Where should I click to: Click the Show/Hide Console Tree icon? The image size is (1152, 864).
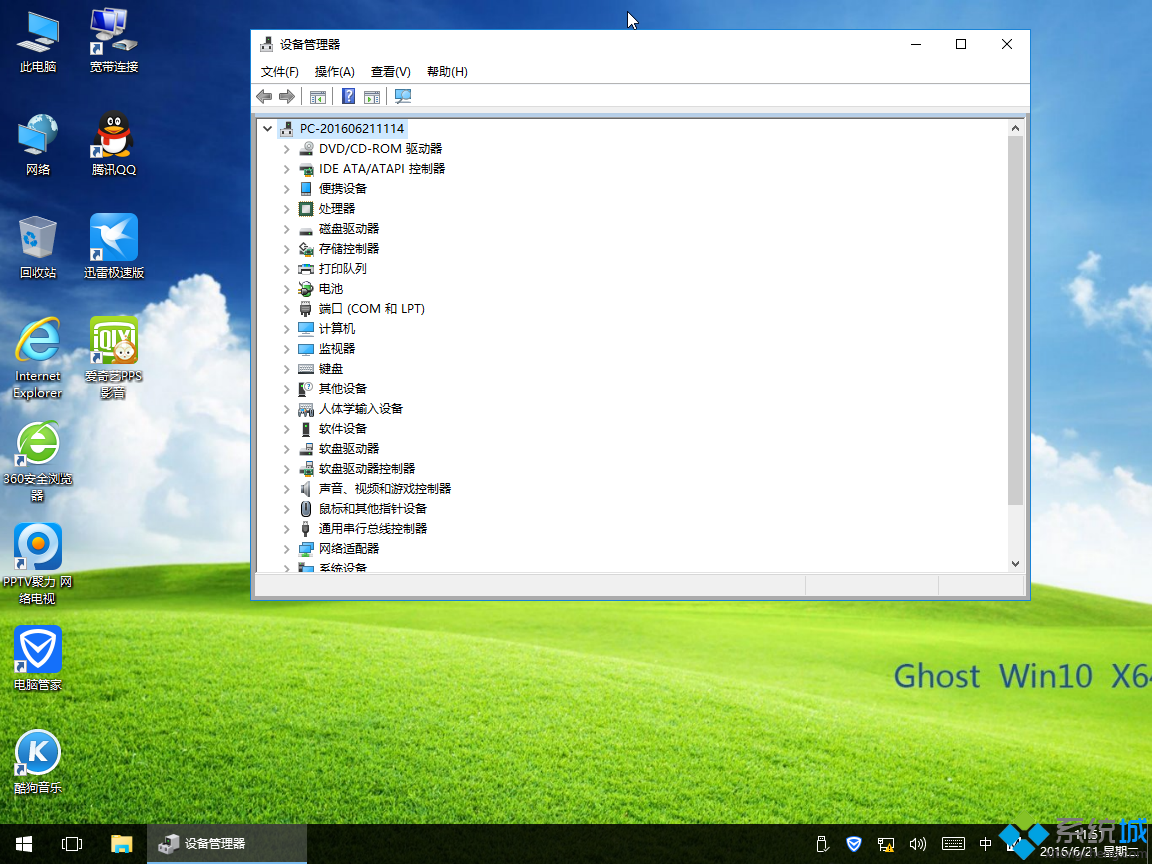(x=318, y=96)
